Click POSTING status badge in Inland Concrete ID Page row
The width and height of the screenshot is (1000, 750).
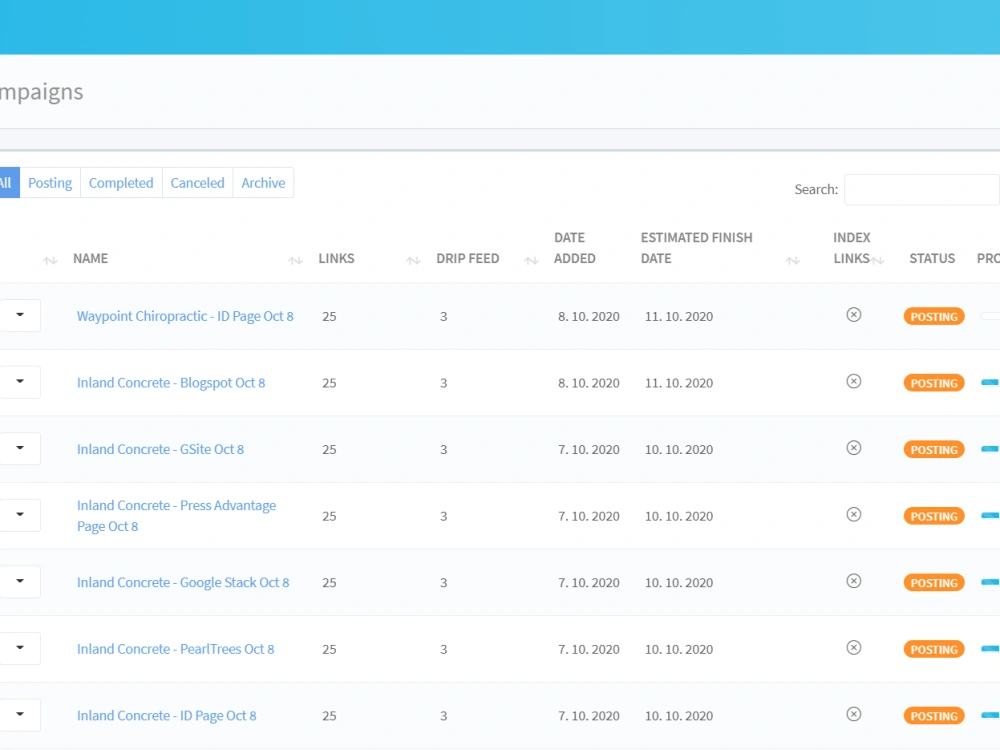[x=934, y=716]
